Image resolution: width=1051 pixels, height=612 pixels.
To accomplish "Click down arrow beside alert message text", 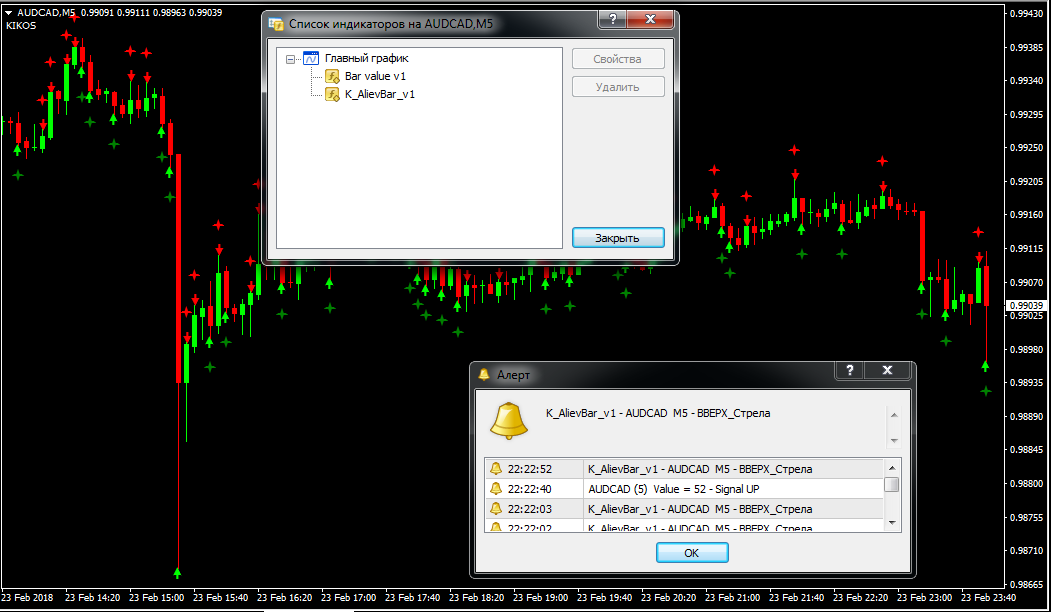I will (894, 439).
